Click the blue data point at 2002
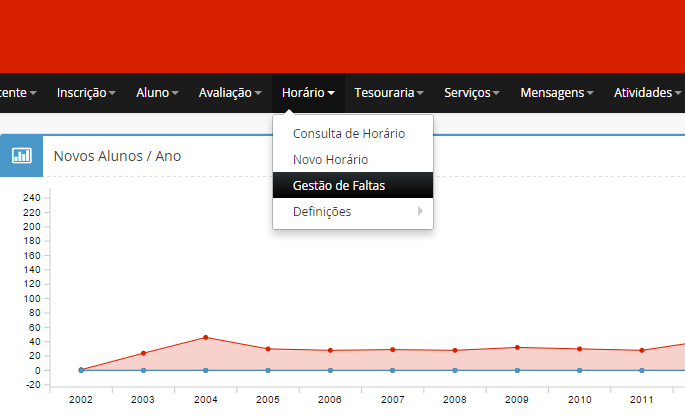 (x=81, y=370)
